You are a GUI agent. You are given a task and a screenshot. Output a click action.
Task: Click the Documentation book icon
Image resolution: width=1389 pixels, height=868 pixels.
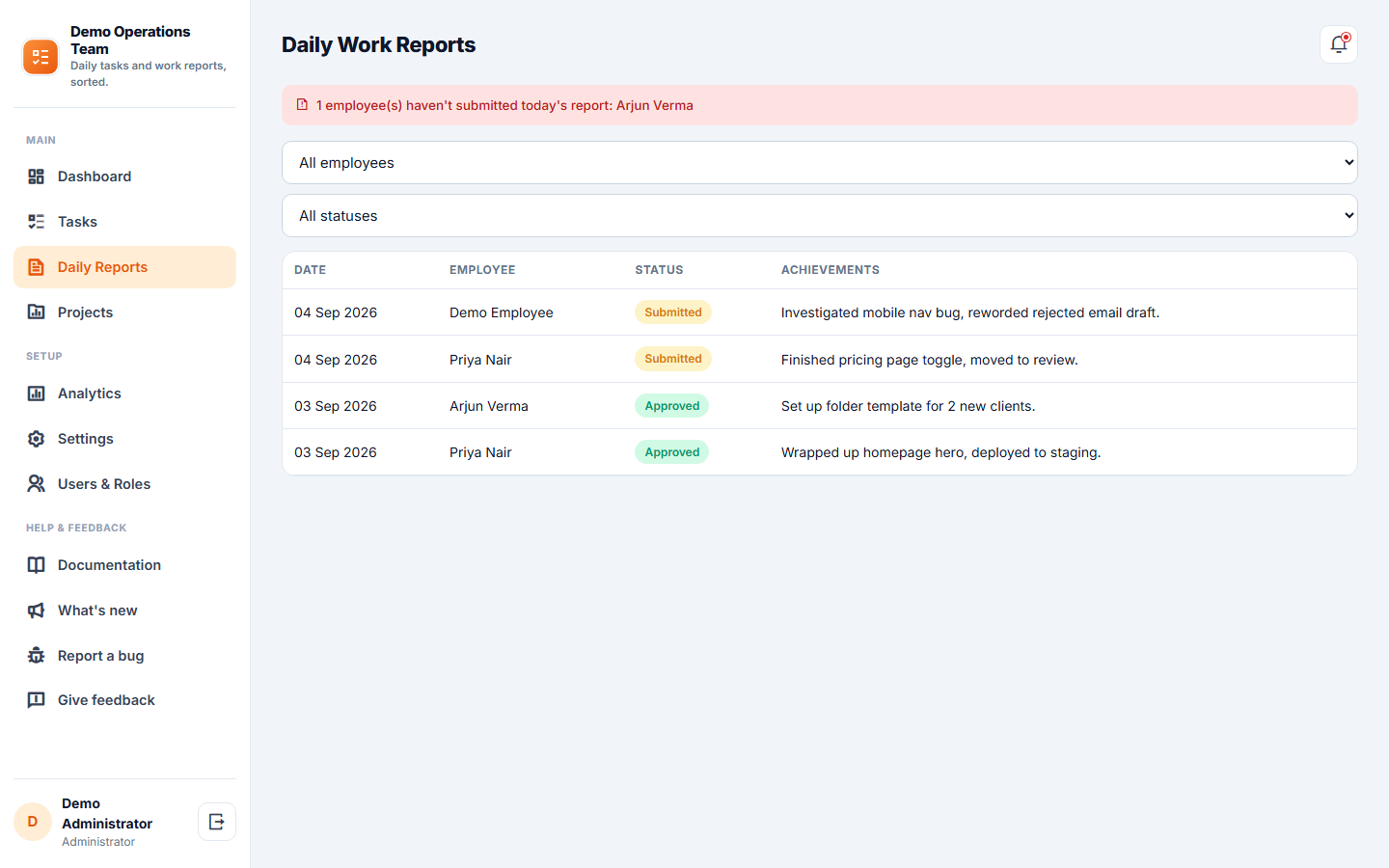click(36, 565)
